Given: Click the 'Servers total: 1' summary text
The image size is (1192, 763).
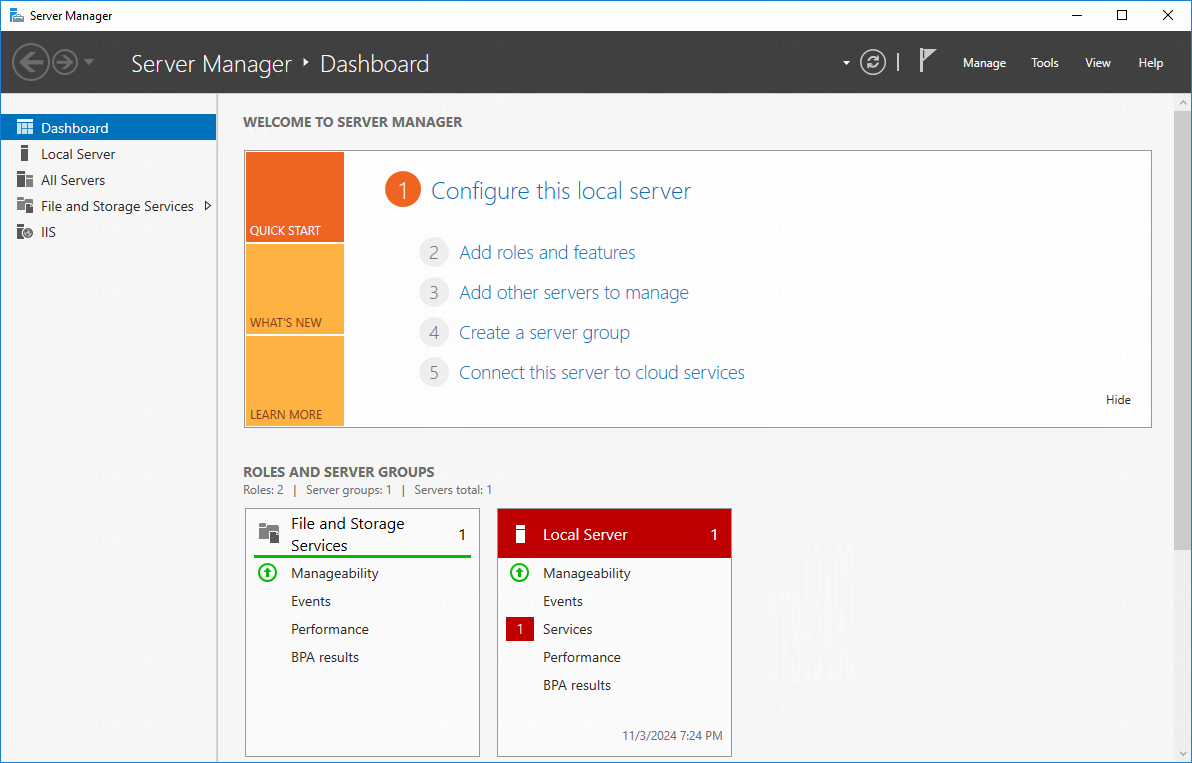Looking at the screenshot, I should [x=453, y=490].
